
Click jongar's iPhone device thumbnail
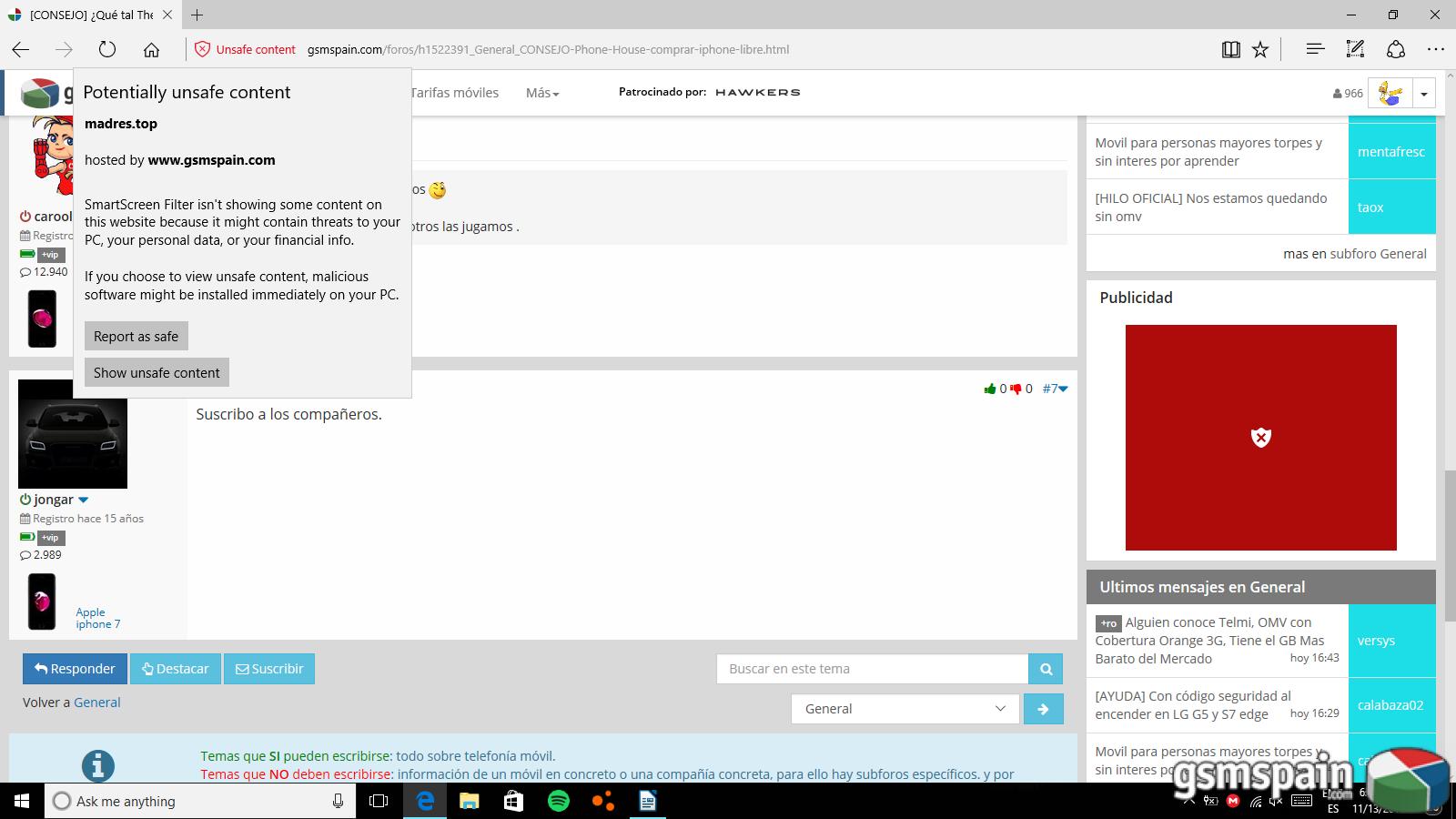pos(42,601)
